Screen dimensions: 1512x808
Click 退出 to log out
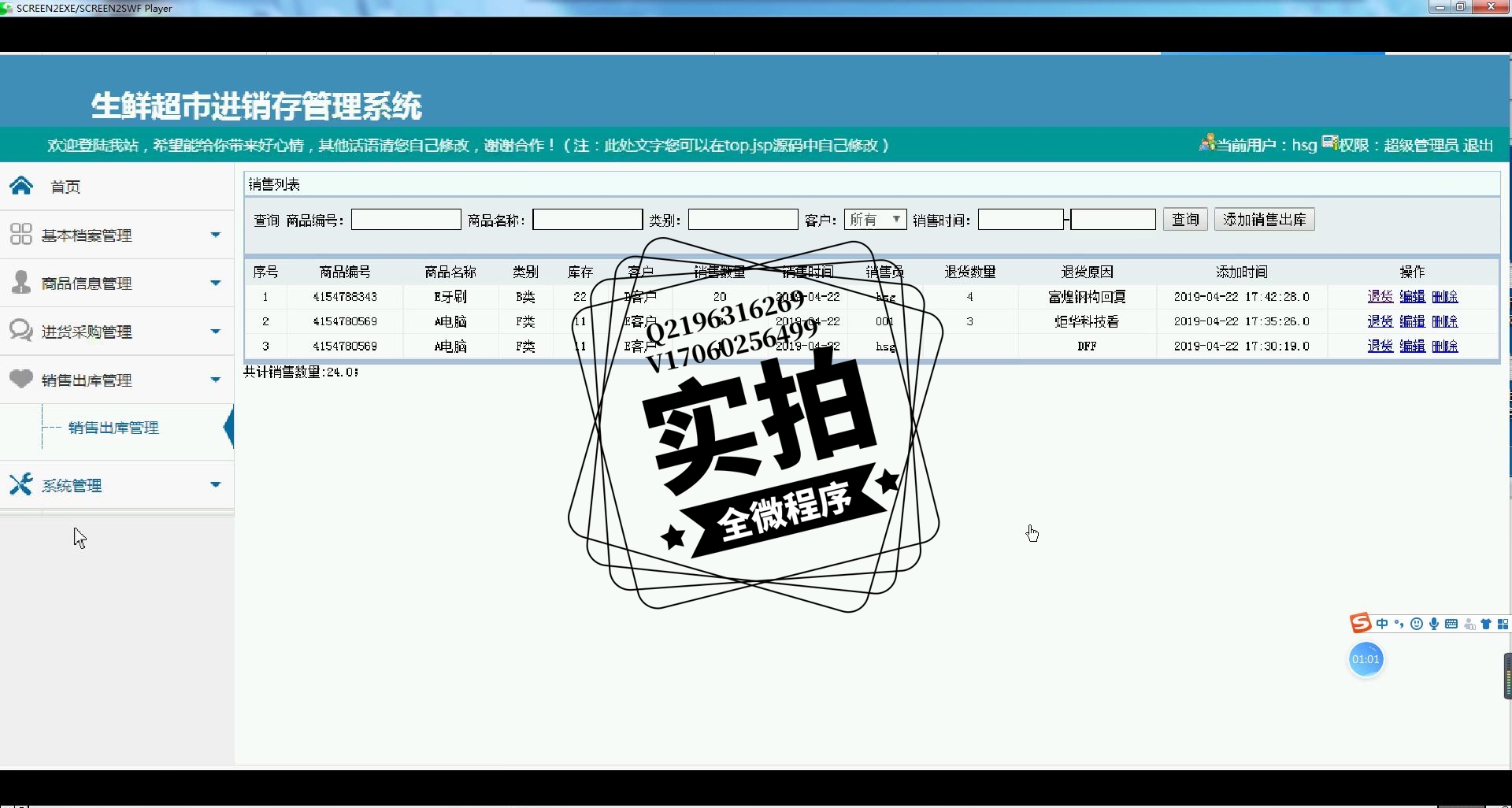point(1478,145)
